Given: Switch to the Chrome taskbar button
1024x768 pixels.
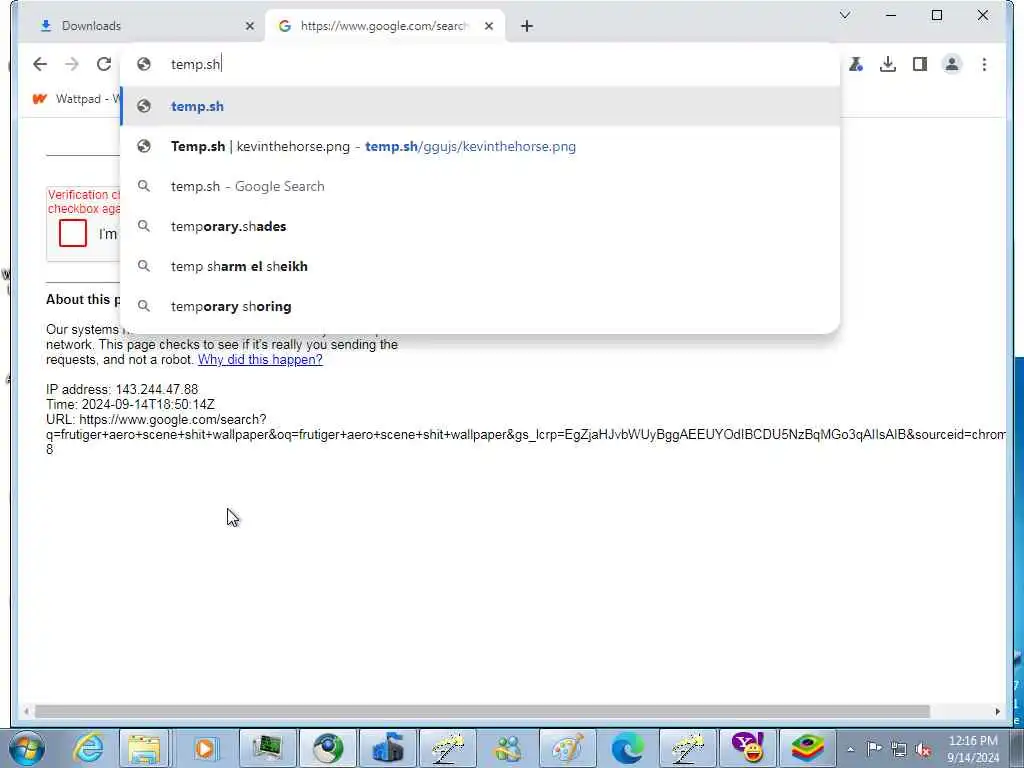Looking at the screenshot, I should click(327, 748).
